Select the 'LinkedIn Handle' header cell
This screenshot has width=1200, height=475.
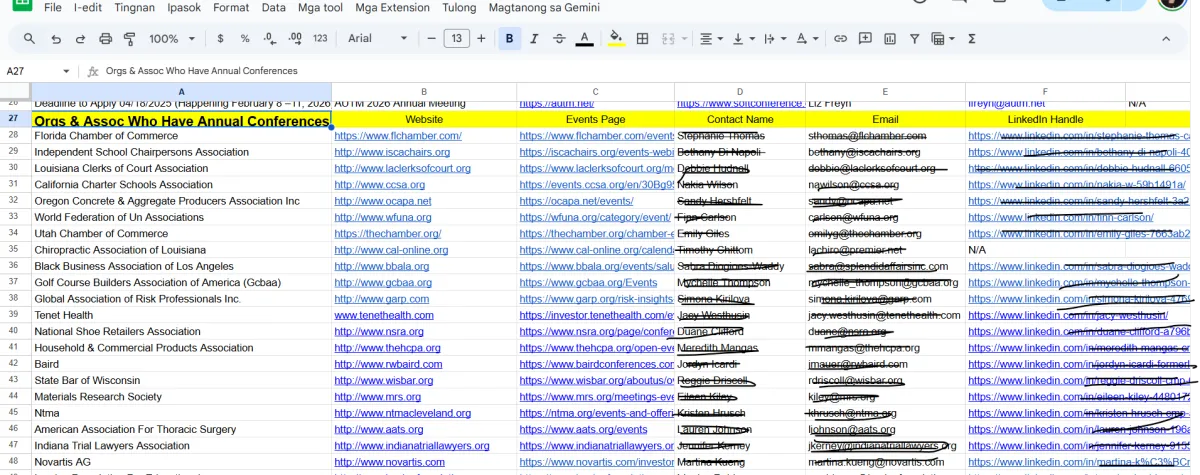[1046, 120]
